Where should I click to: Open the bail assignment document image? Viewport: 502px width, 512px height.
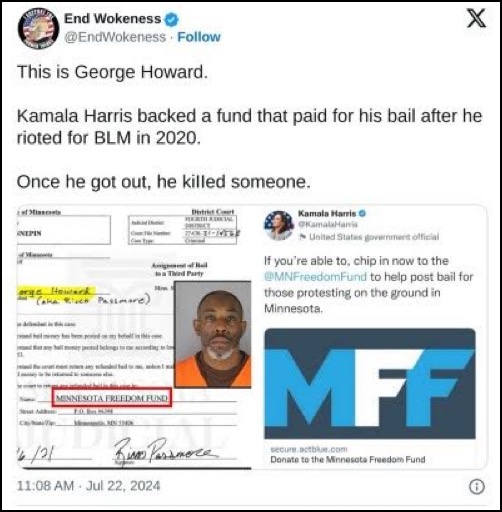click(134, 337)
